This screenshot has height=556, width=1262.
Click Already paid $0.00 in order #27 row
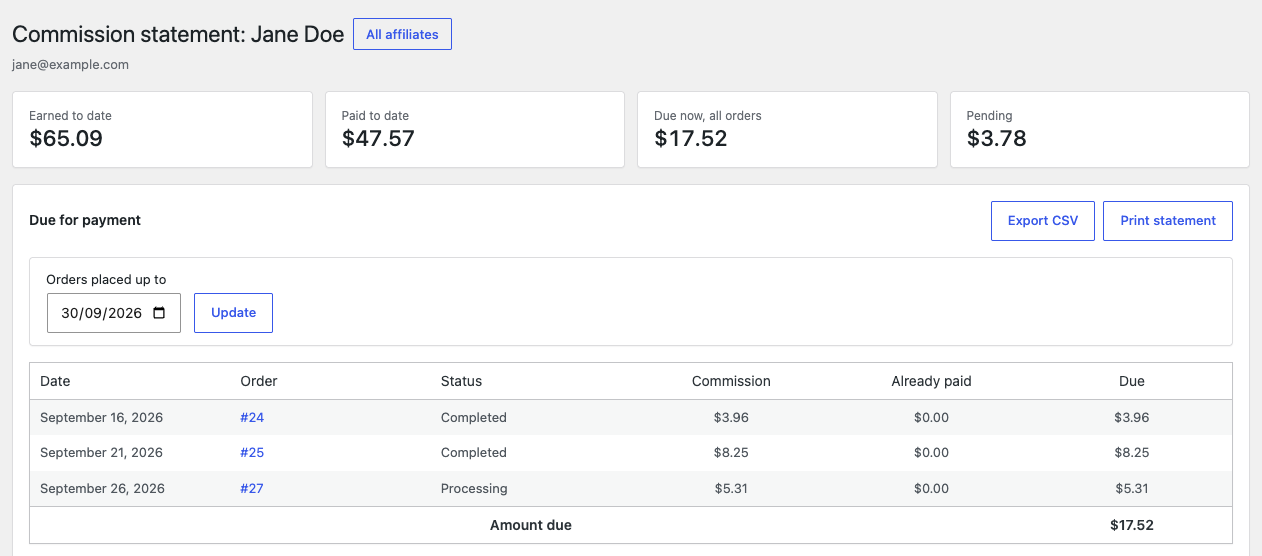coord(931,489)
